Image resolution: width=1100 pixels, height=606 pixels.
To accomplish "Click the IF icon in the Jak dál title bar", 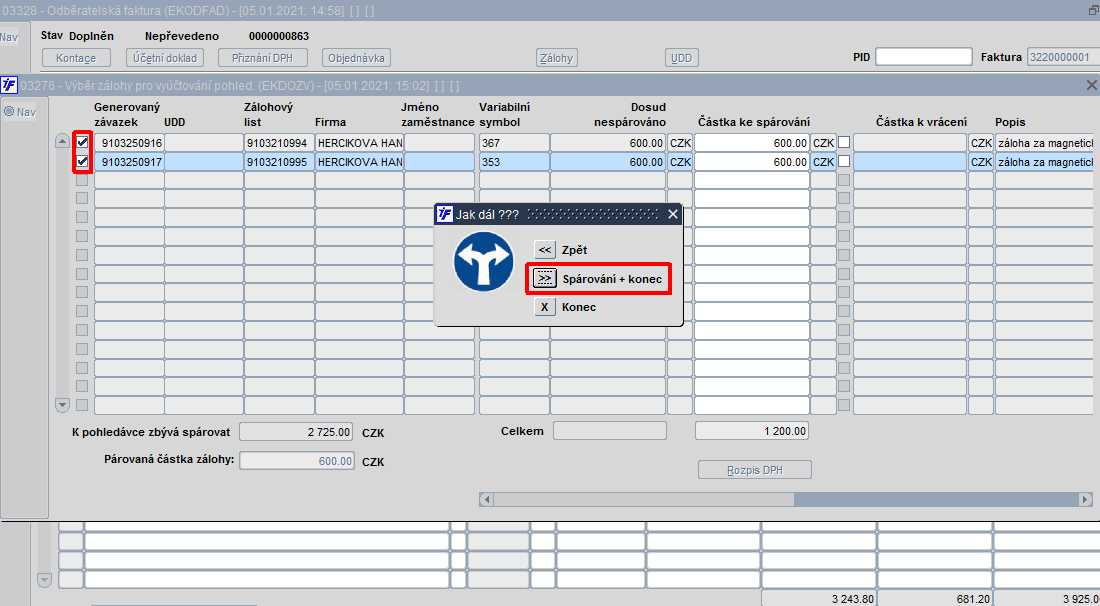I will tap(444, 214).
